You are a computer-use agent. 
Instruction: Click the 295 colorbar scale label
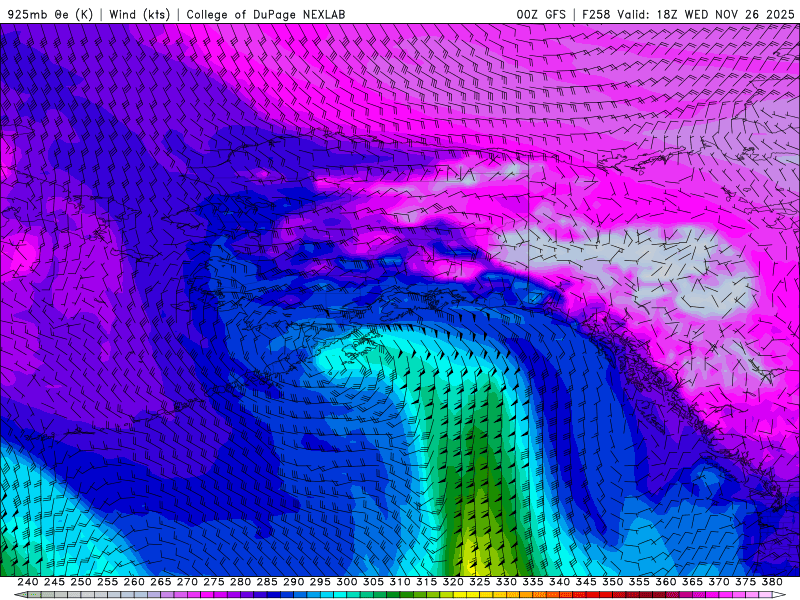point(319,582)
